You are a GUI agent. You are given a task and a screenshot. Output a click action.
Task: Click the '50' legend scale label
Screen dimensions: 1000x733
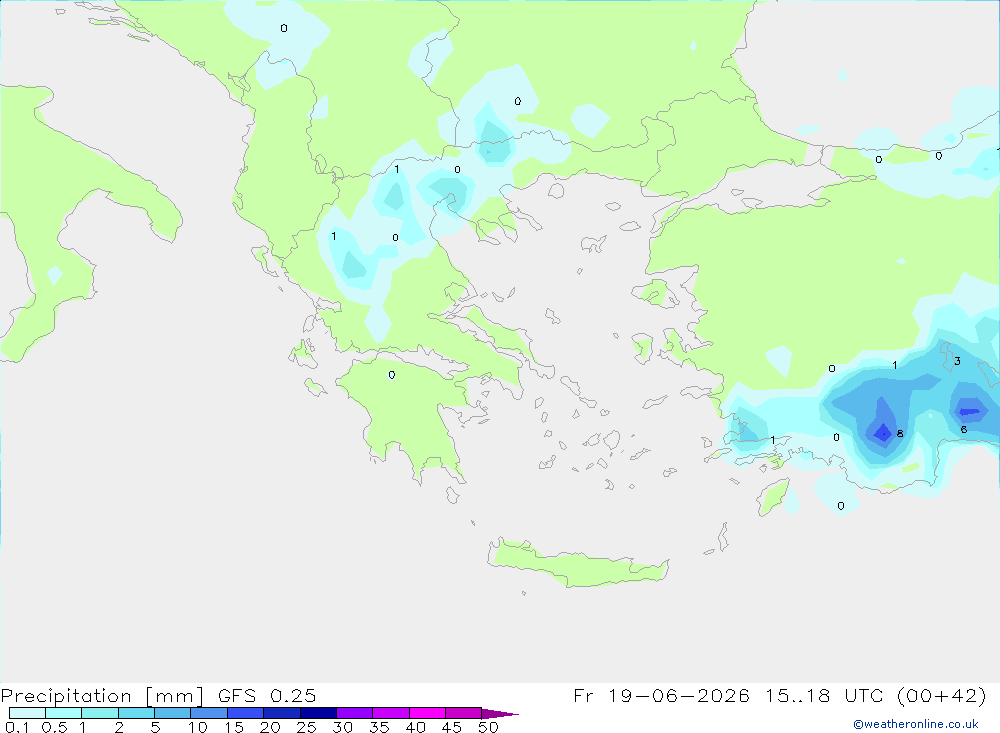coord(488,727)
